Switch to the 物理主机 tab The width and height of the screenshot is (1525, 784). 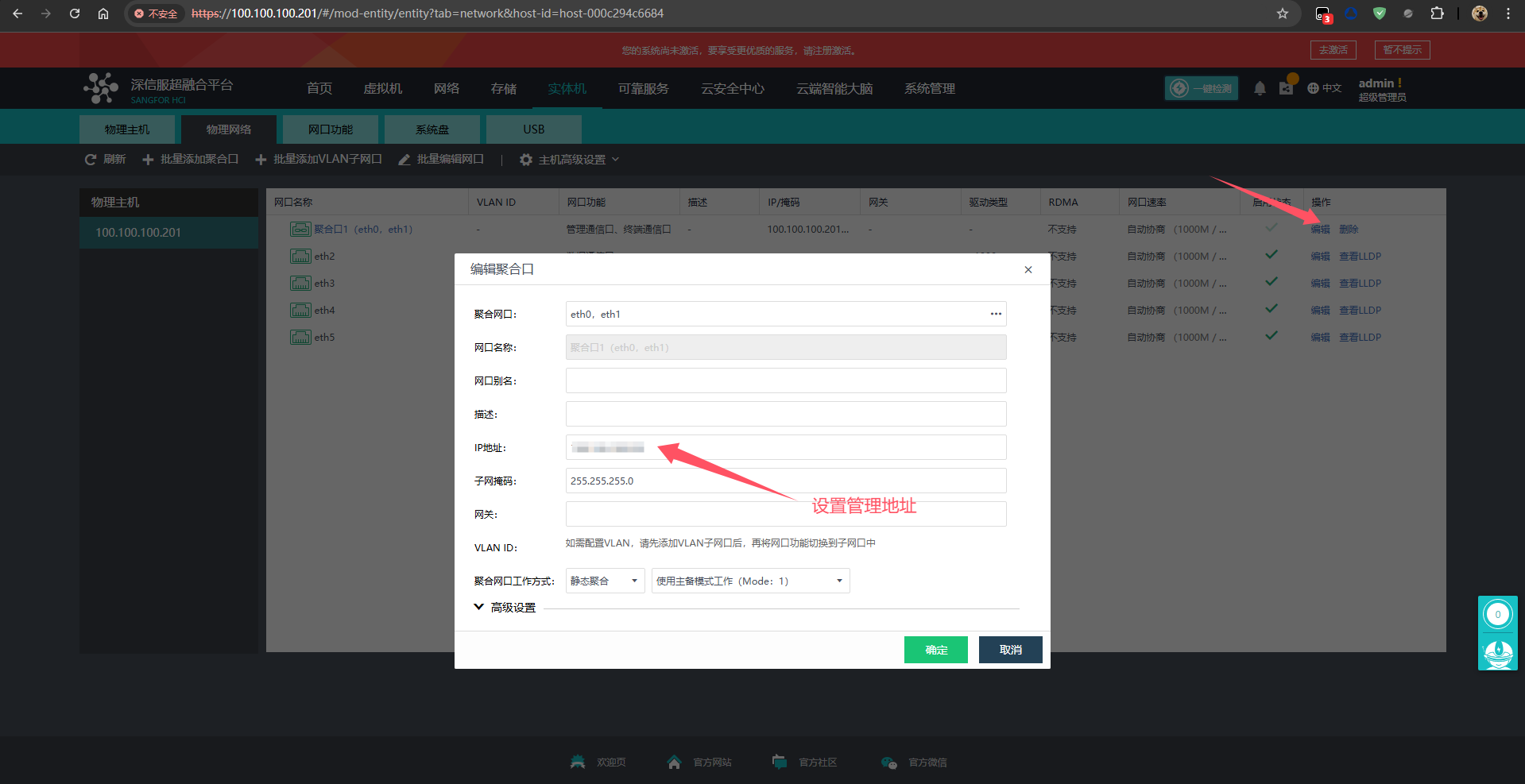(127, 129)
